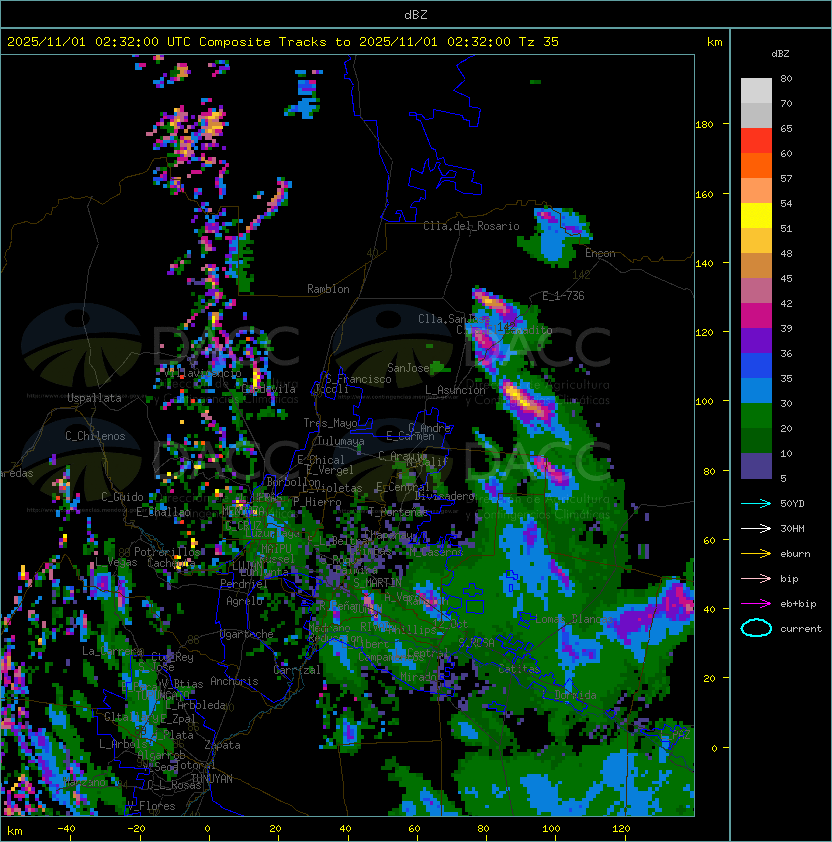Click the magenta eb+bip arrow in legend
The width and height of the screenshot is (832, 842).
[x=756, y=604]
